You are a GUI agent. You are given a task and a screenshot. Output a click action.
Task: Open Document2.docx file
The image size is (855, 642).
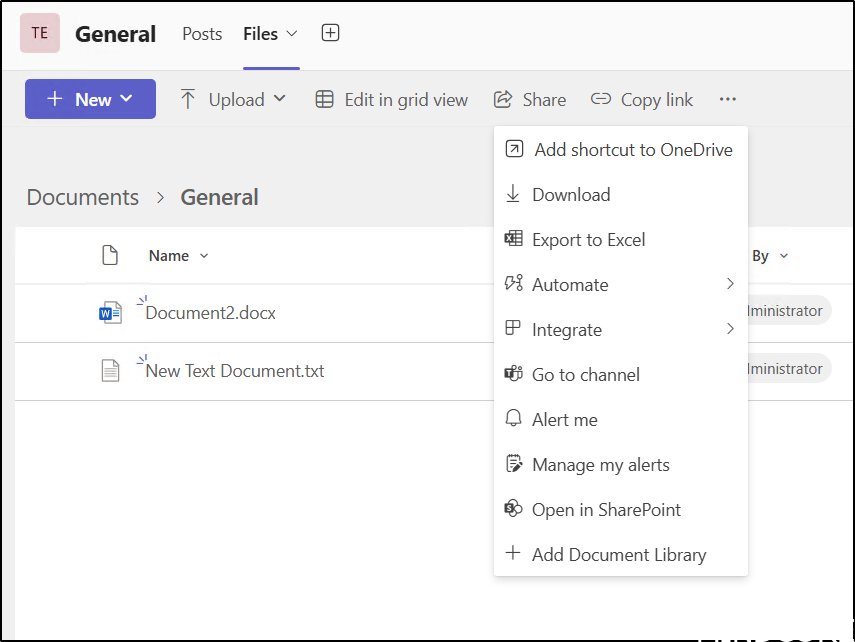click(x=211, y=313)
